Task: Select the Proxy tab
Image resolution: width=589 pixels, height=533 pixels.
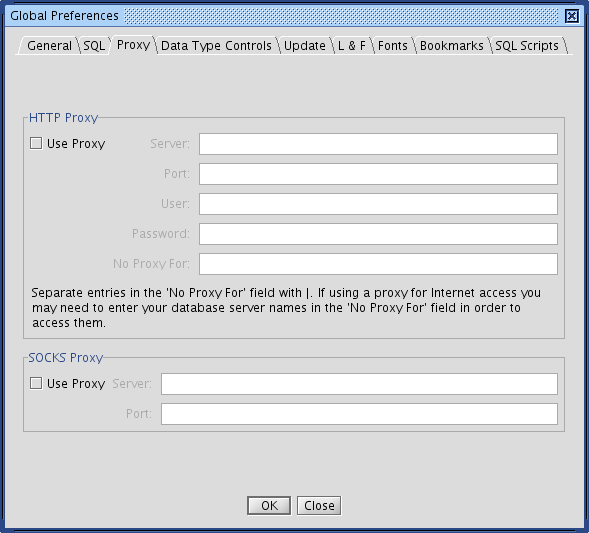Action: (133, 45)
